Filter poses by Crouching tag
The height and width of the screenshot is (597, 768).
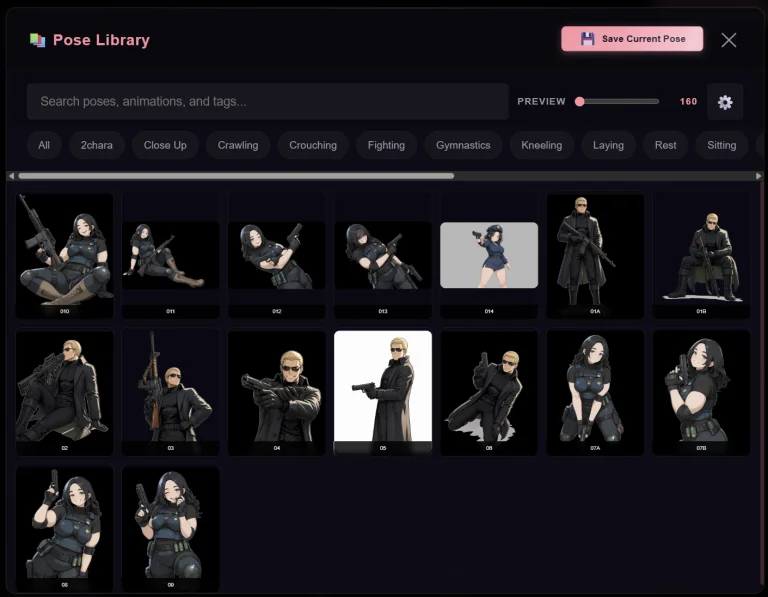pyautogui.click(x=313, y=145)
